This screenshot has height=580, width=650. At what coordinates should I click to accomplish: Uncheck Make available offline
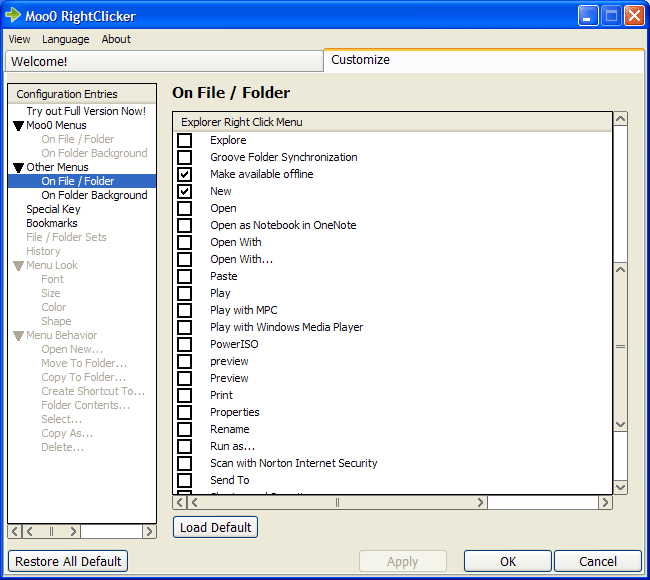pos(184,174)
